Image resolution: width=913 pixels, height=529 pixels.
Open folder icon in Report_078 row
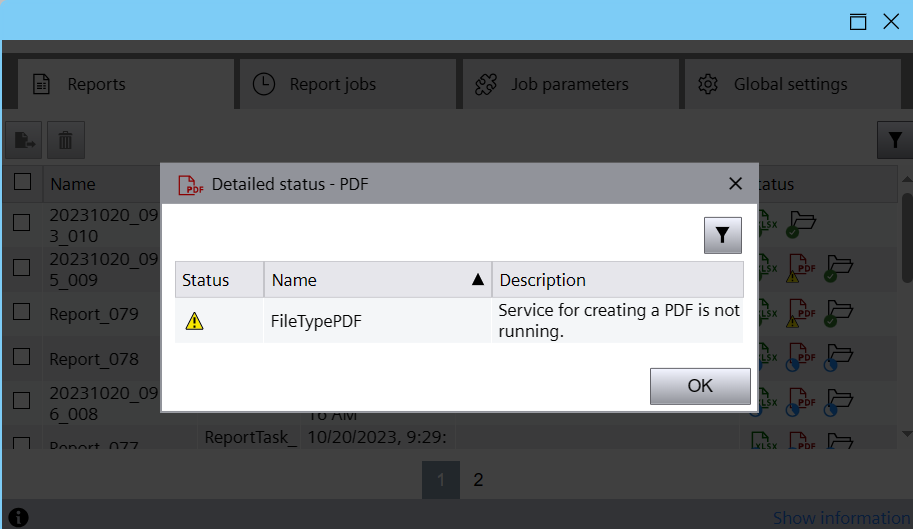click(x=838, y=357)
